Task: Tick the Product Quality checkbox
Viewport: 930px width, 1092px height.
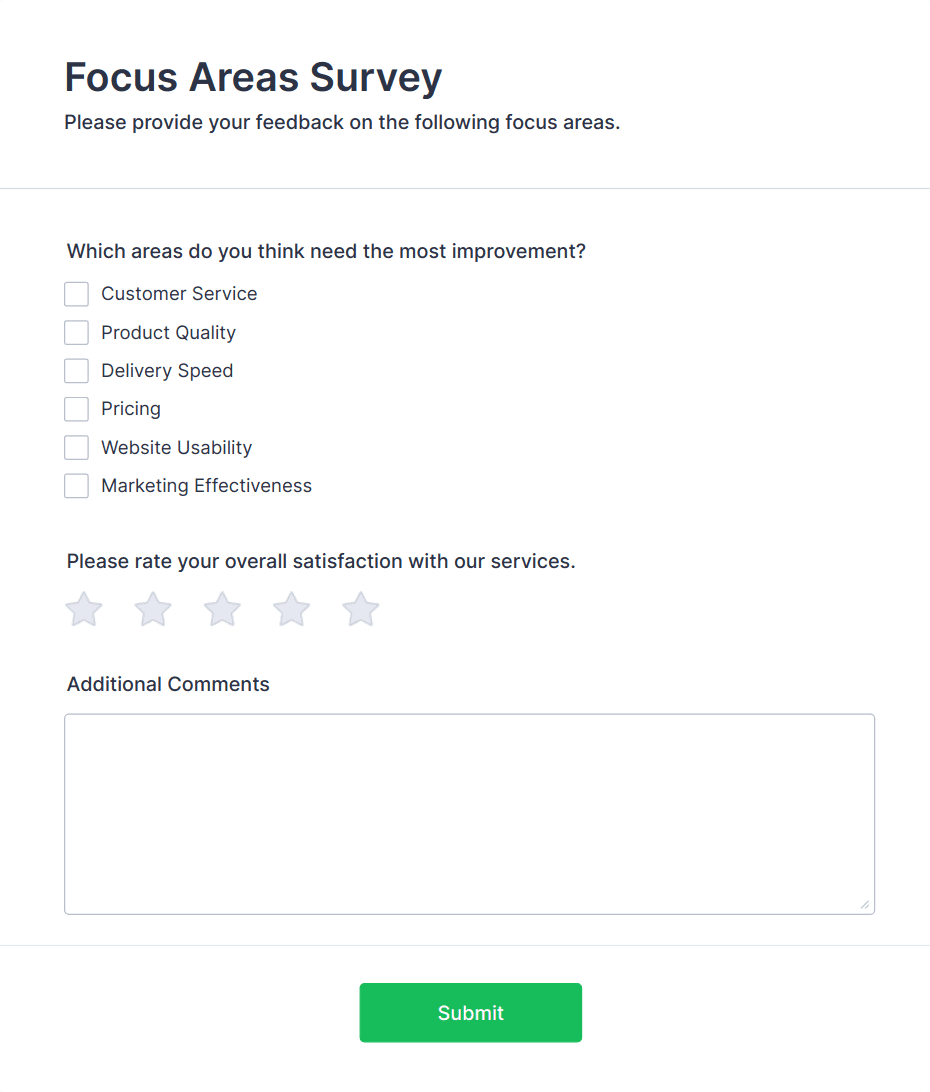Action: click(x=77, y=333)
